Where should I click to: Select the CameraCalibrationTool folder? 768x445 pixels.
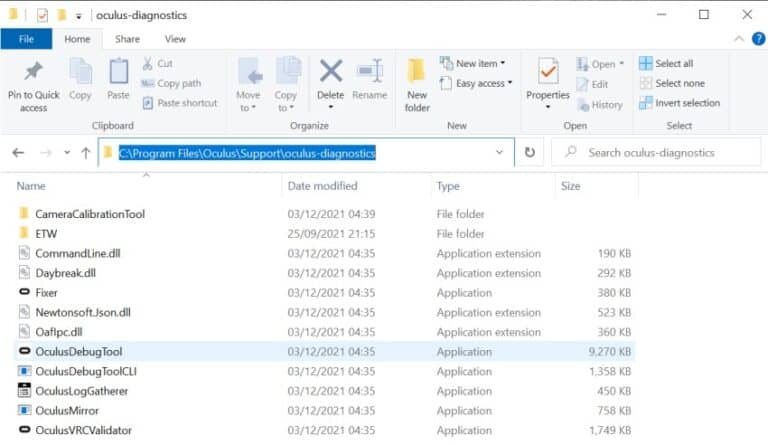coord(90,214)
